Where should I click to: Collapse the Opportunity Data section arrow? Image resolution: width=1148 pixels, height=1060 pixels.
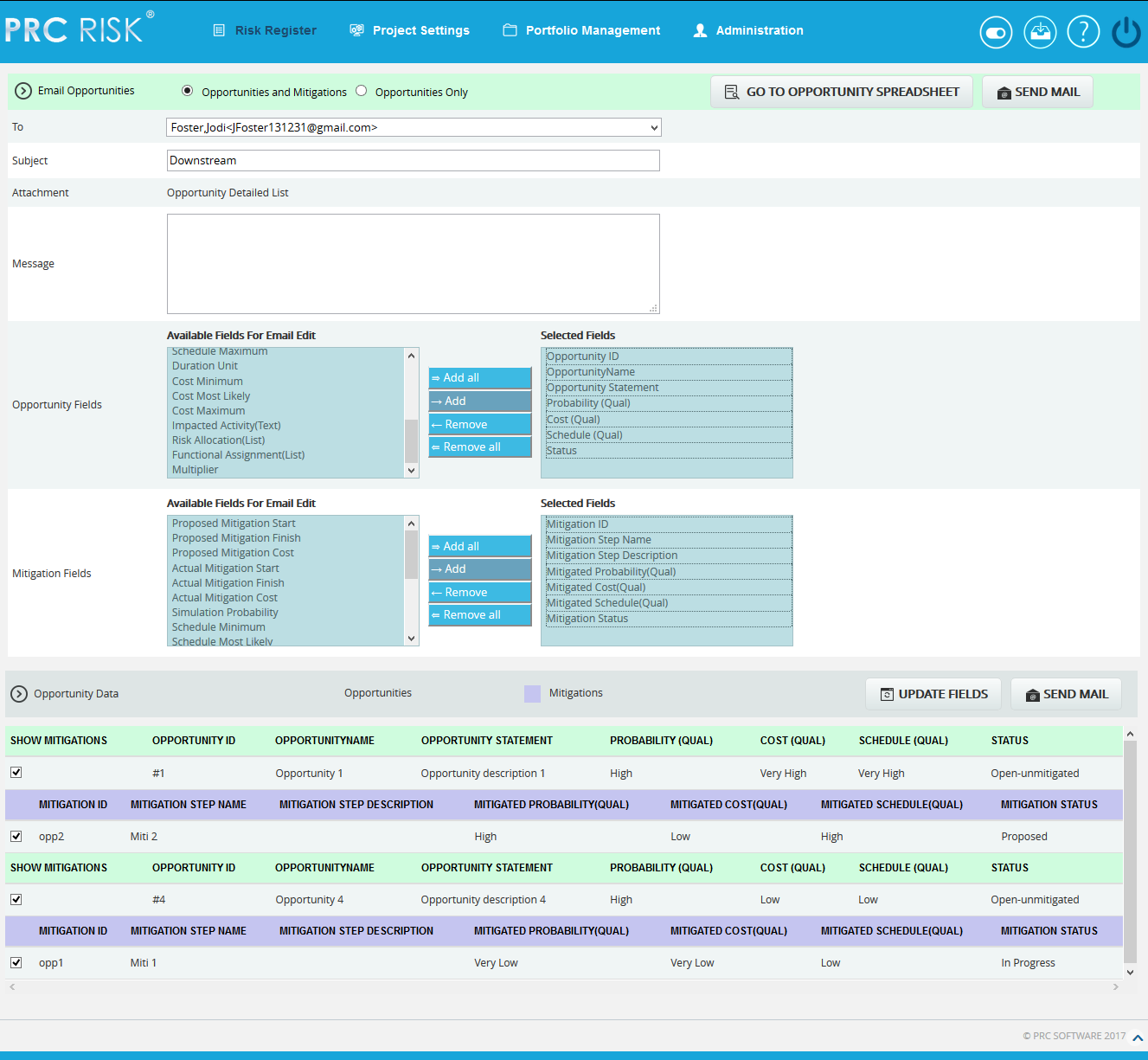(19, 694)
